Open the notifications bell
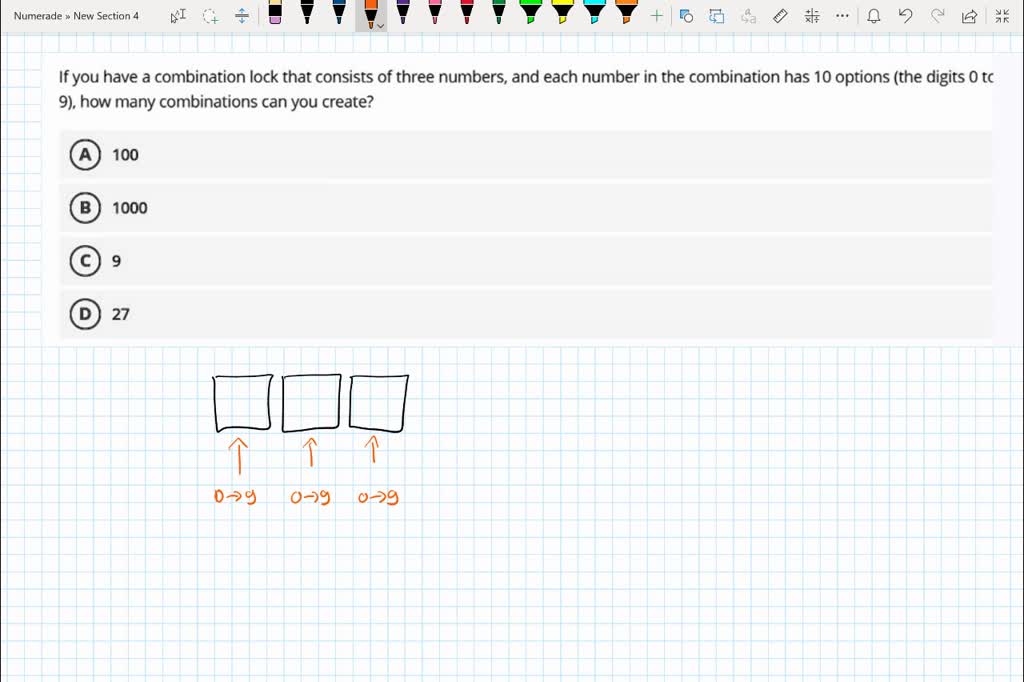 point(874,16)
